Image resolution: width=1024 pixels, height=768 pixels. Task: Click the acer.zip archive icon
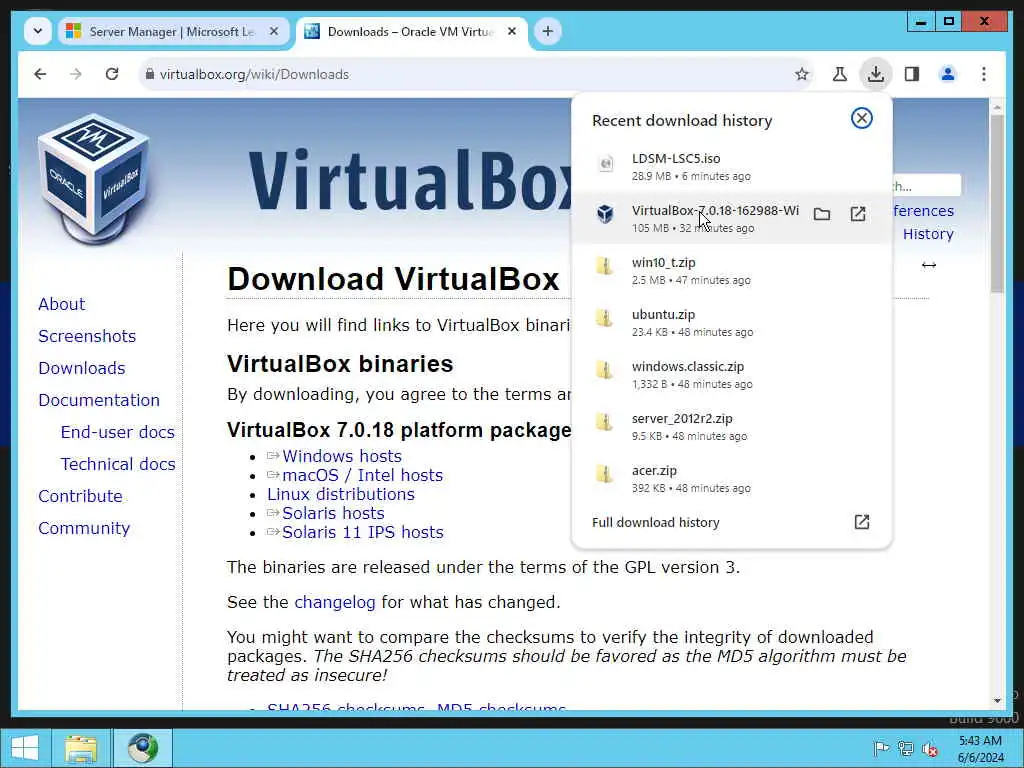pos(605,474)
